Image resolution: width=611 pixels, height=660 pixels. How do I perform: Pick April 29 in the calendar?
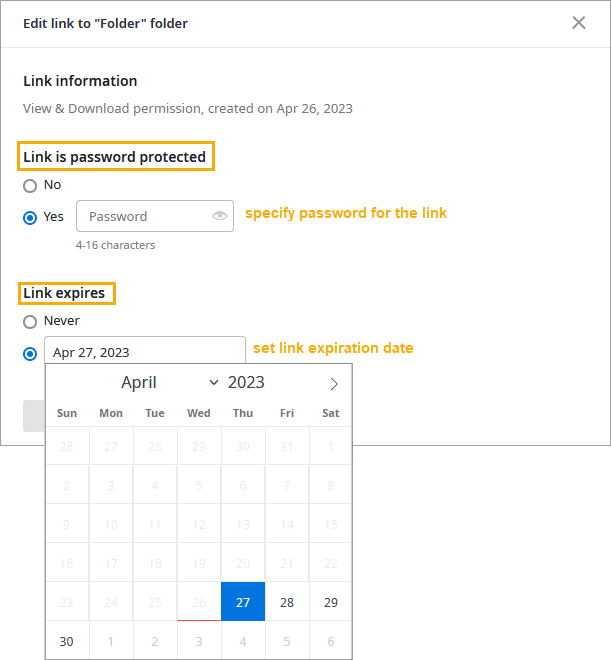tap(331, 602)
